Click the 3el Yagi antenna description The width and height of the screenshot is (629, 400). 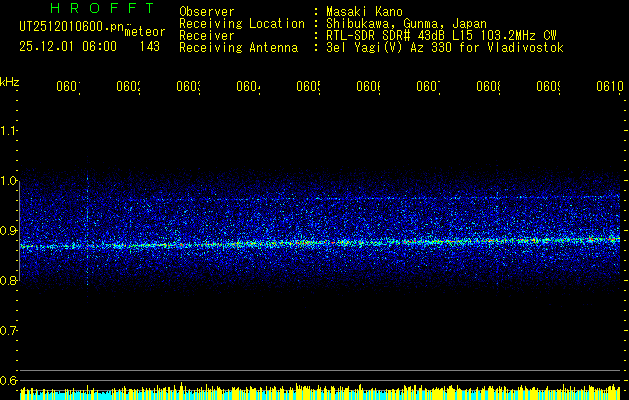pyautogui.click(x=445, y=48)
